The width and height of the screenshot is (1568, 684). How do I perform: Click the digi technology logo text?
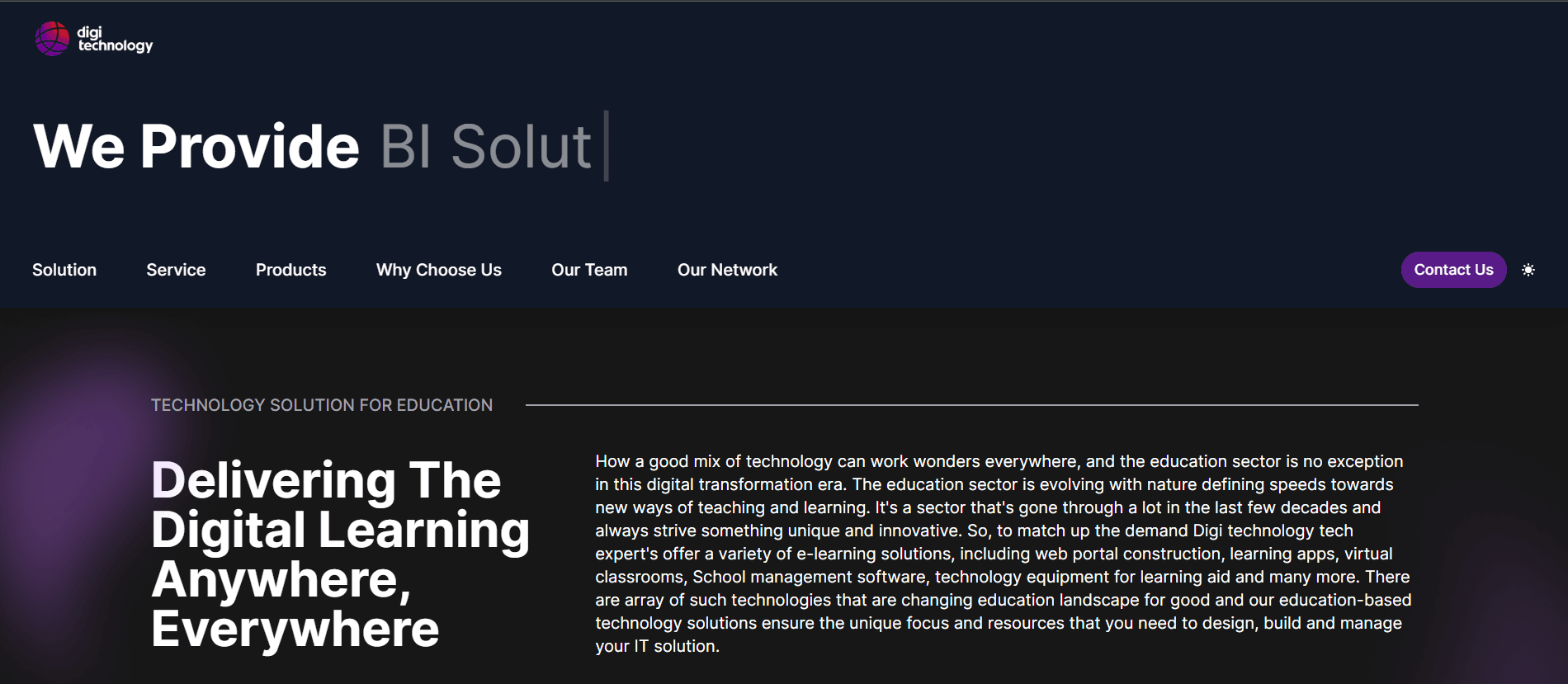[x=115, y=39]
